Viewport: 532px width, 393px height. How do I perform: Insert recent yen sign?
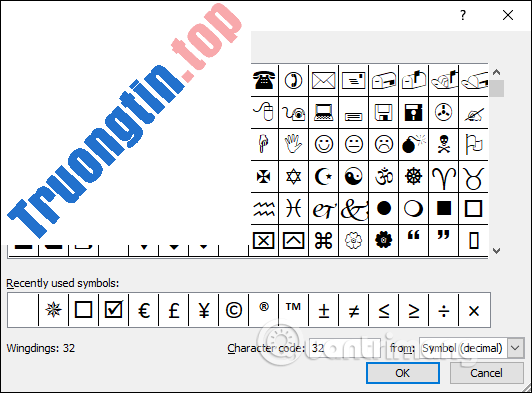[204, 310]
